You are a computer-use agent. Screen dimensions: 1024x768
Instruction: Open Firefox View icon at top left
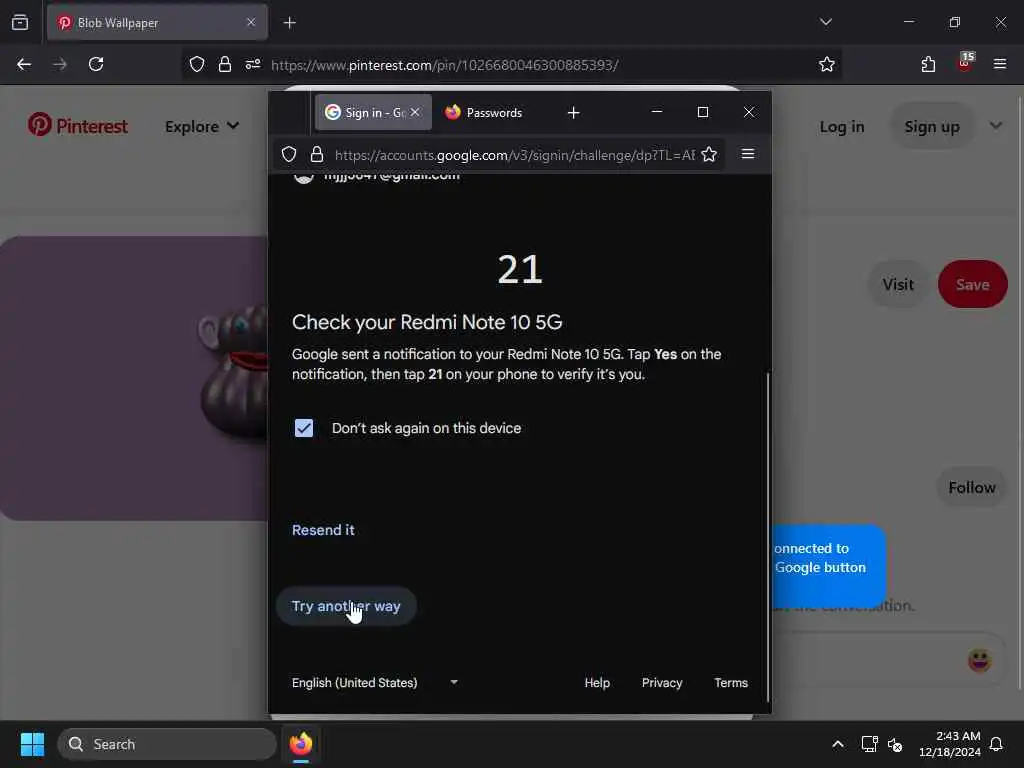pyautogui.click(x=20, y=22)
